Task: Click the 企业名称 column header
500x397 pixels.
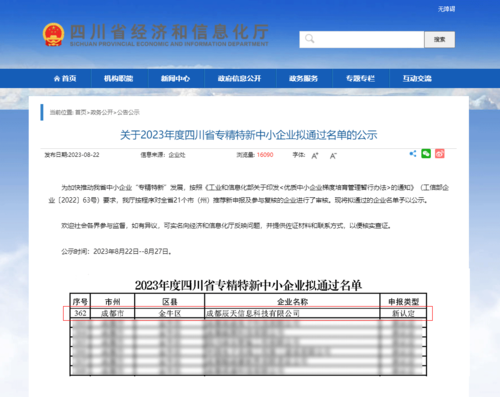Action: [292, 302]
